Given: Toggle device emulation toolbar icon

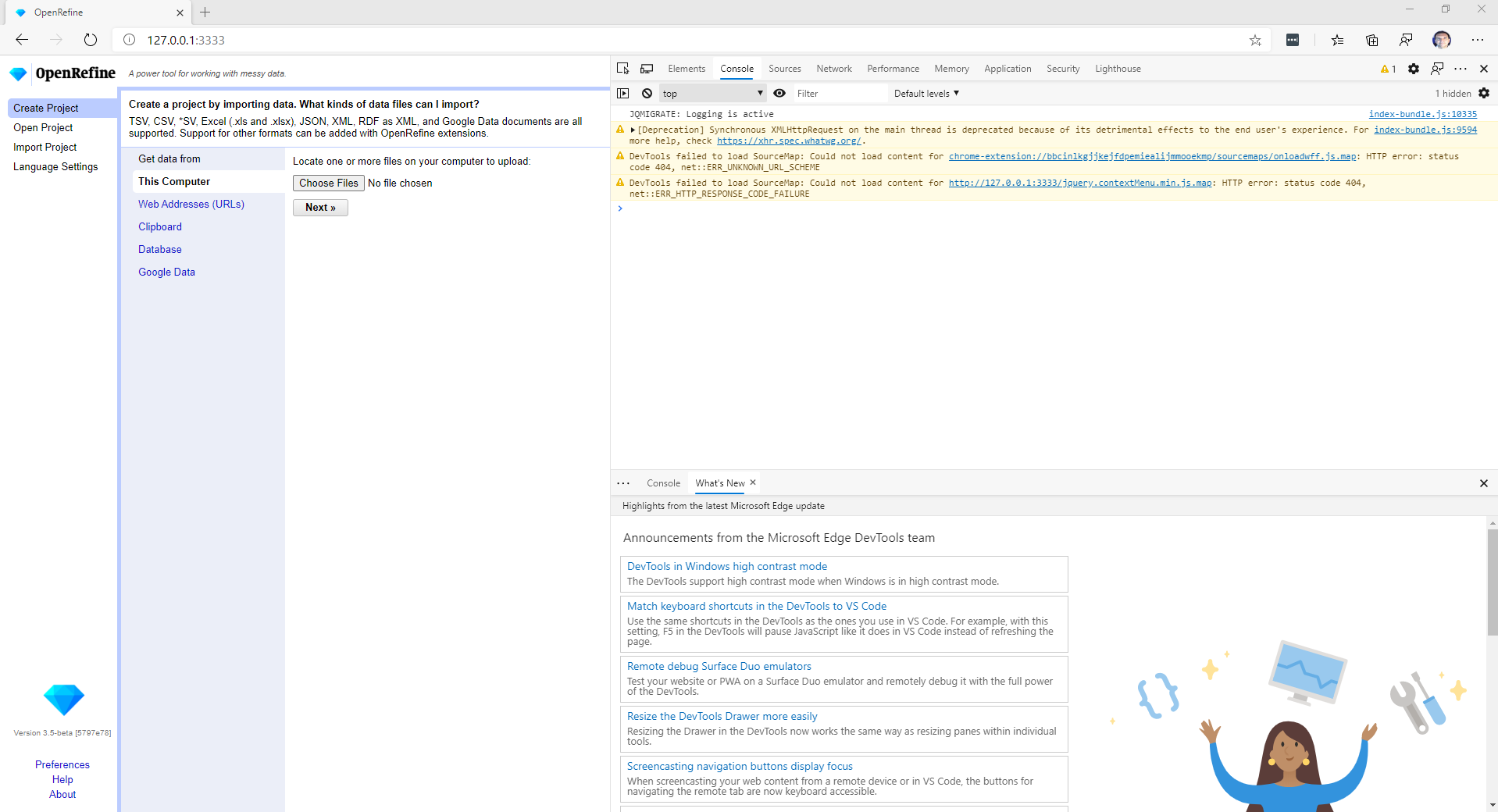Looking at the screenshot, I should 647,69.
